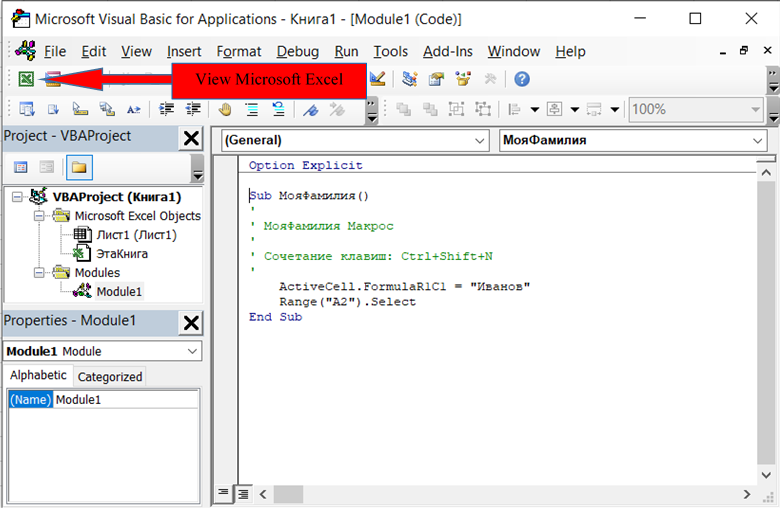The height and width of the screenshot is (510, 780).
Task: Collapse the Modules folder
Action: click(x=39, y=273)
